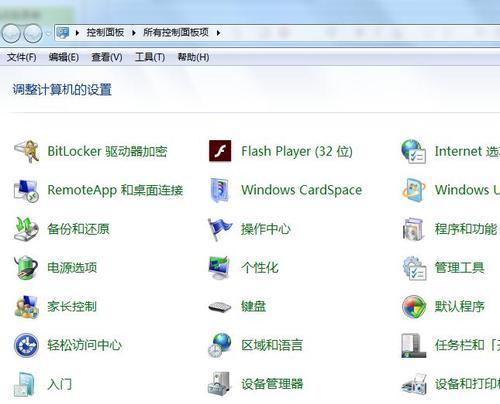This screenshot has height=404, width=500.
Task: Click the Control Panel address bar icon
Action: point(63,32)
